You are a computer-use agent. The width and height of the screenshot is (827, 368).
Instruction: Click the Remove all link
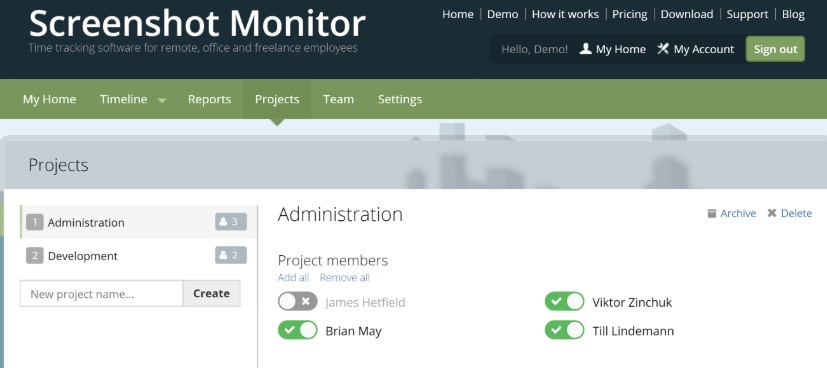tap(345, 277)
